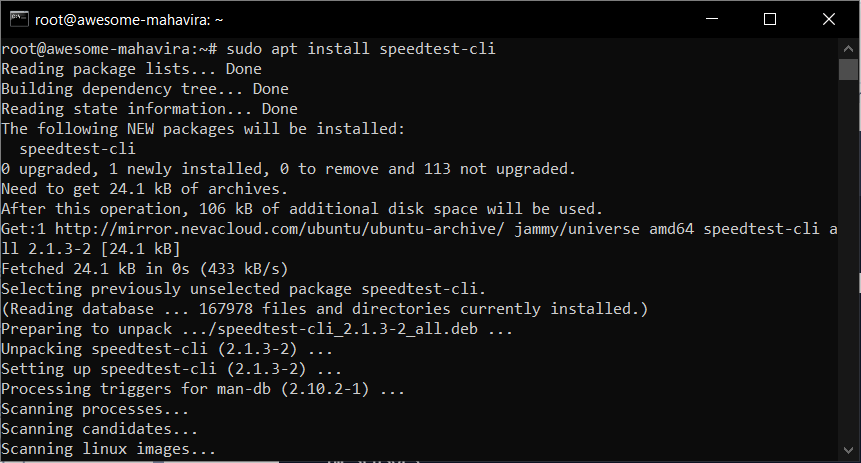Minimize the root@awesome-mahavira terminal window

(x=712, y=19)
